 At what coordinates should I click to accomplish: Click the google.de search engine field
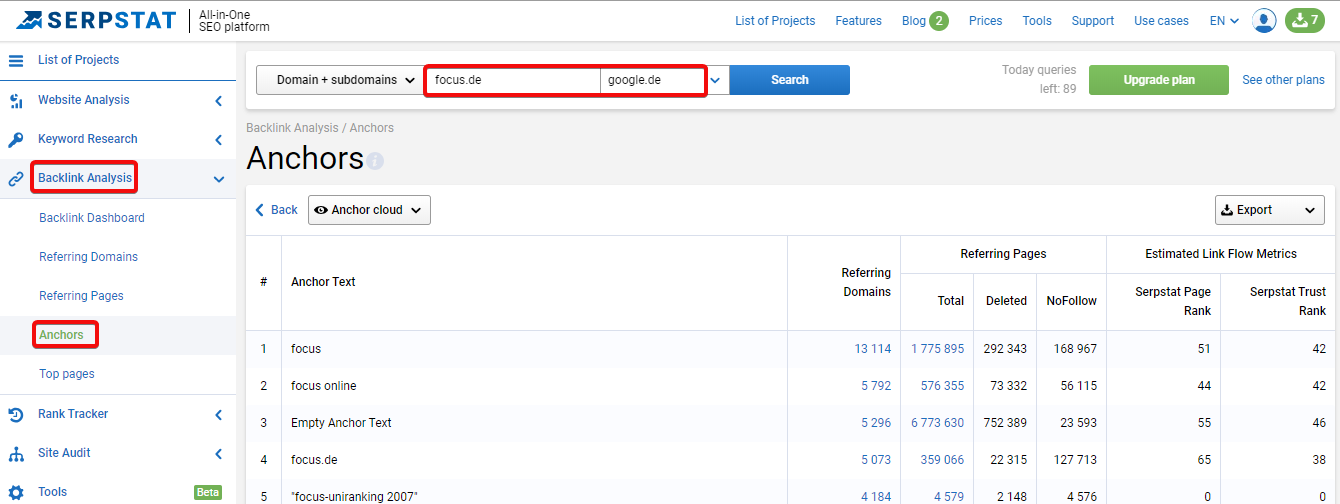click(654, 80)
